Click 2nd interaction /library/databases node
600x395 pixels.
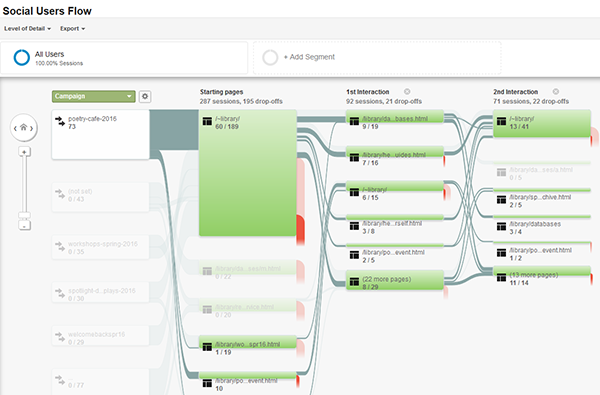pyautogui.click(x=542, y=217)
